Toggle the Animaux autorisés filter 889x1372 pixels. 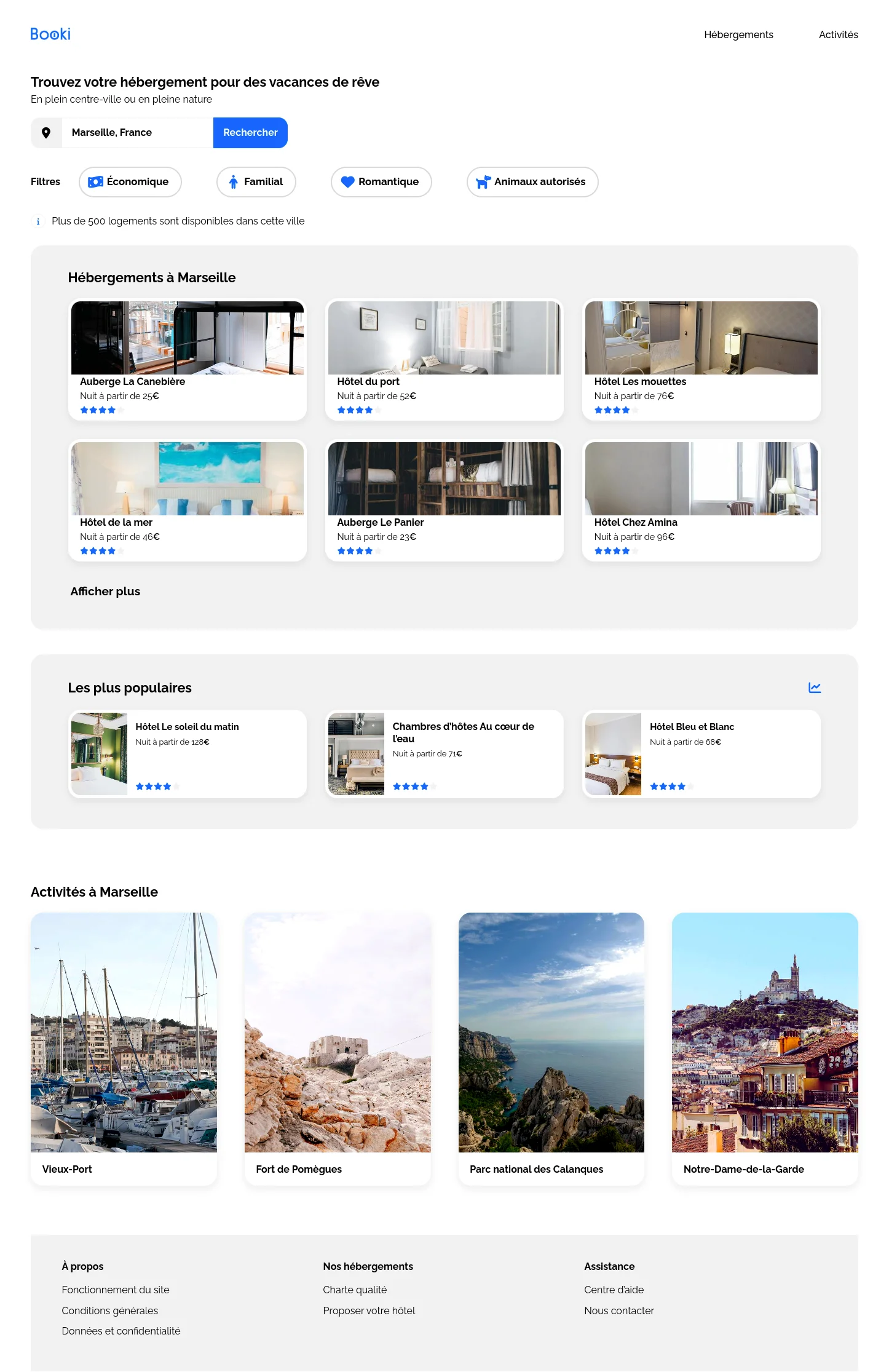tap(532, 182)
